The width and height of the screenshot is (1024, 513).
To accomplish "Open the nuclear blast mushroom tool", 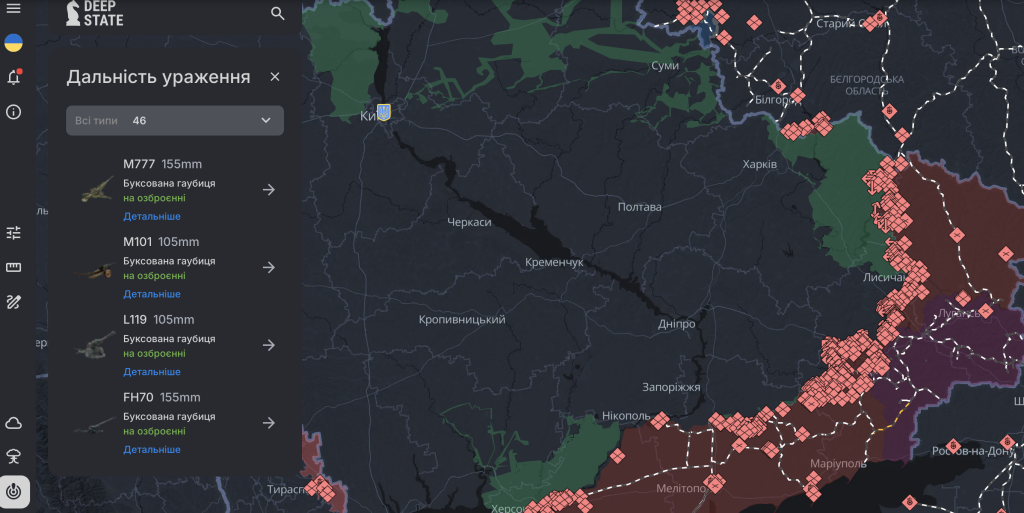I will pyautogui.click(x=14, y=457).
